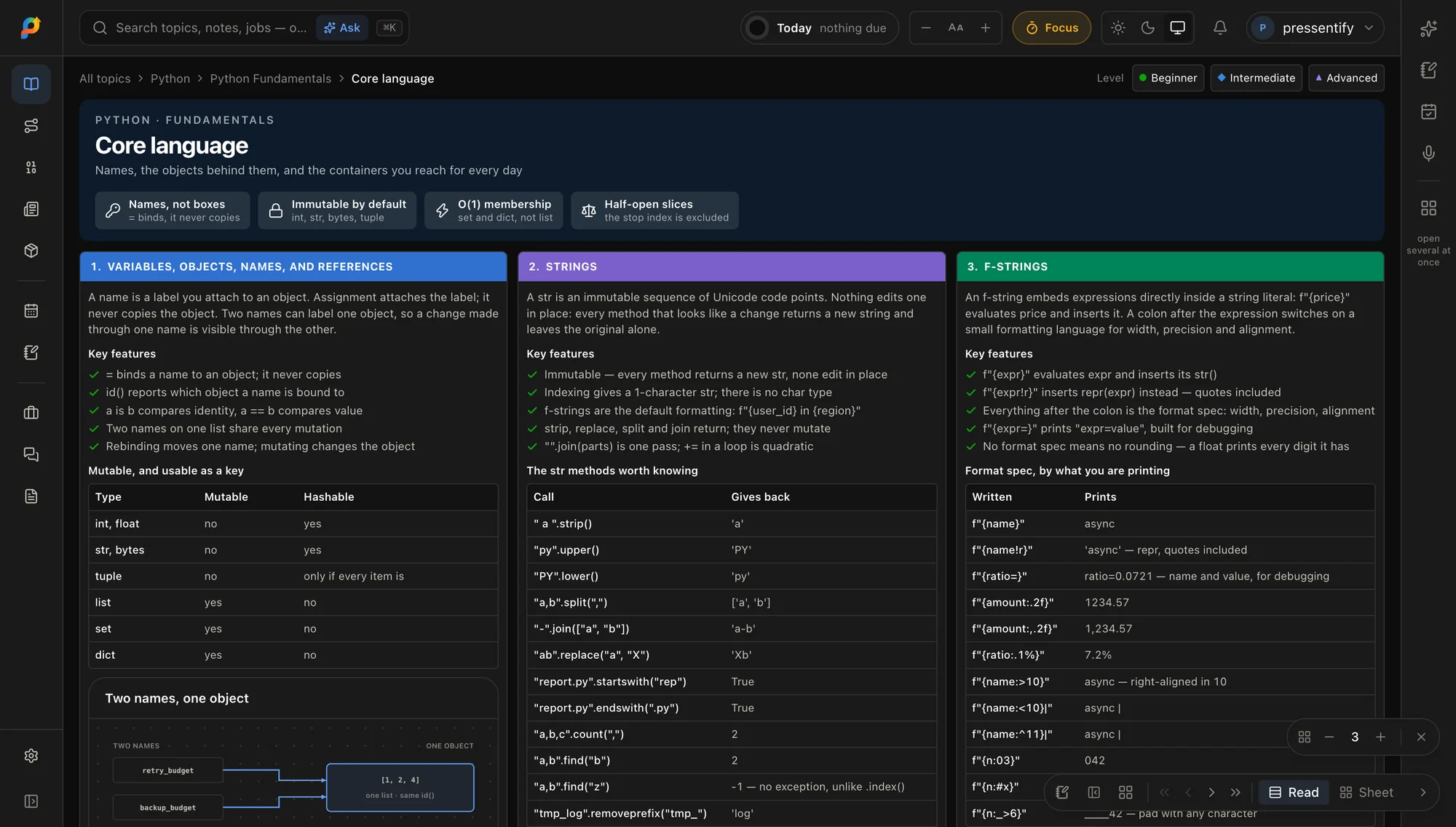1456x827 pixels.
Task: Open the binary 01/10 icon in left sidebar
Action: [31, 167]
